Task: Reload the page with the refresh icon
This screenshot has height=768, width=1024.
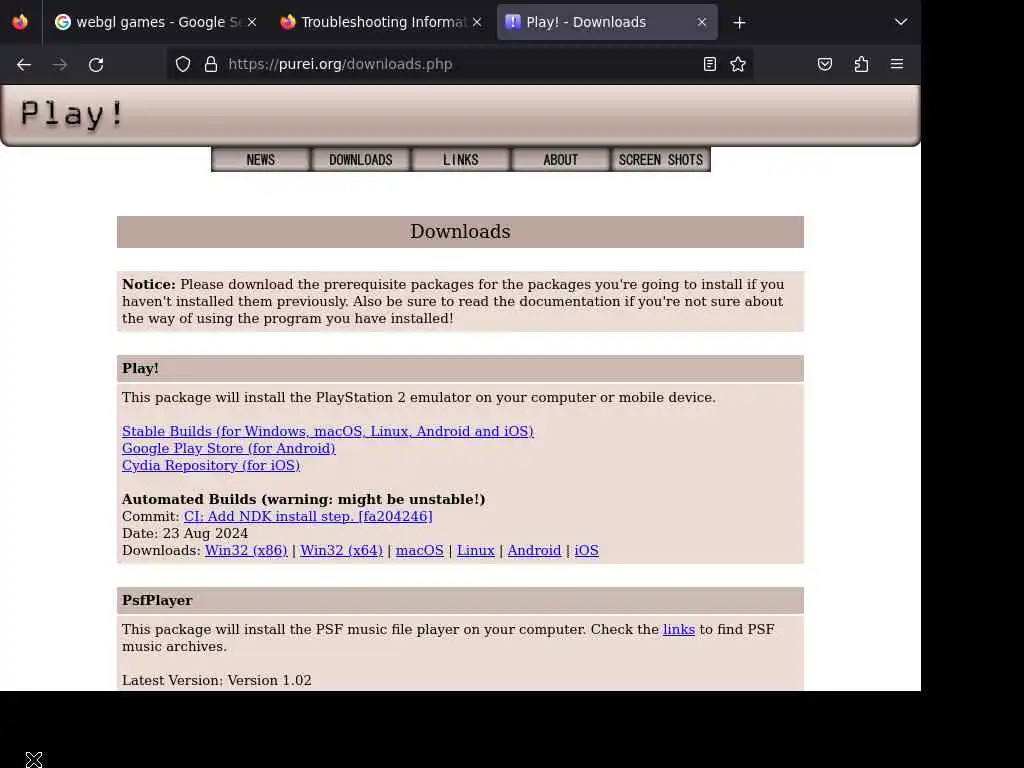Action: click(x=96, y=65)
